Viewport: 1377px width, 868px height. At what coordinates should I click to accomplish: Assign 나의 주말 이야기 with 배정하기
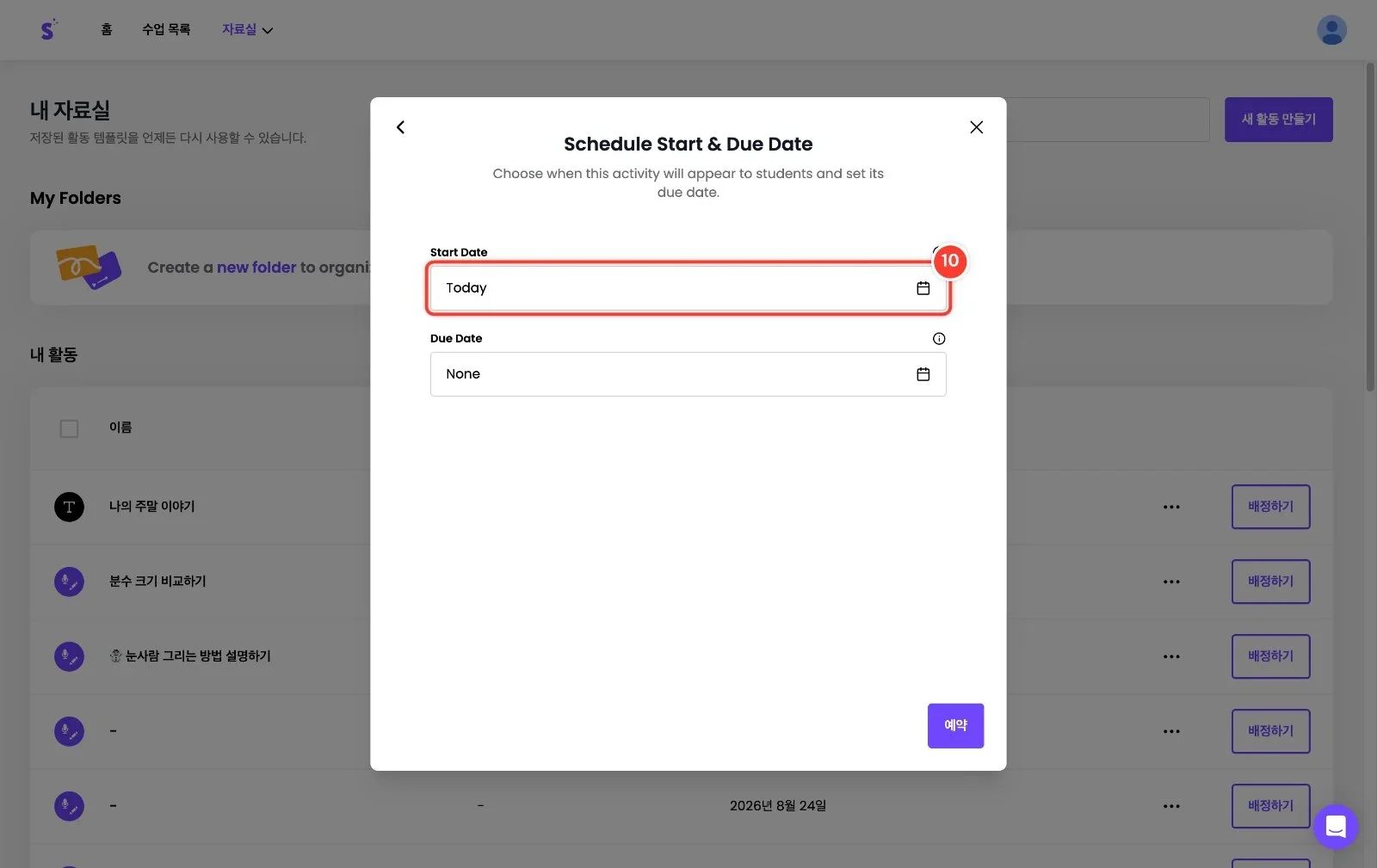(x=1270, y=507)
